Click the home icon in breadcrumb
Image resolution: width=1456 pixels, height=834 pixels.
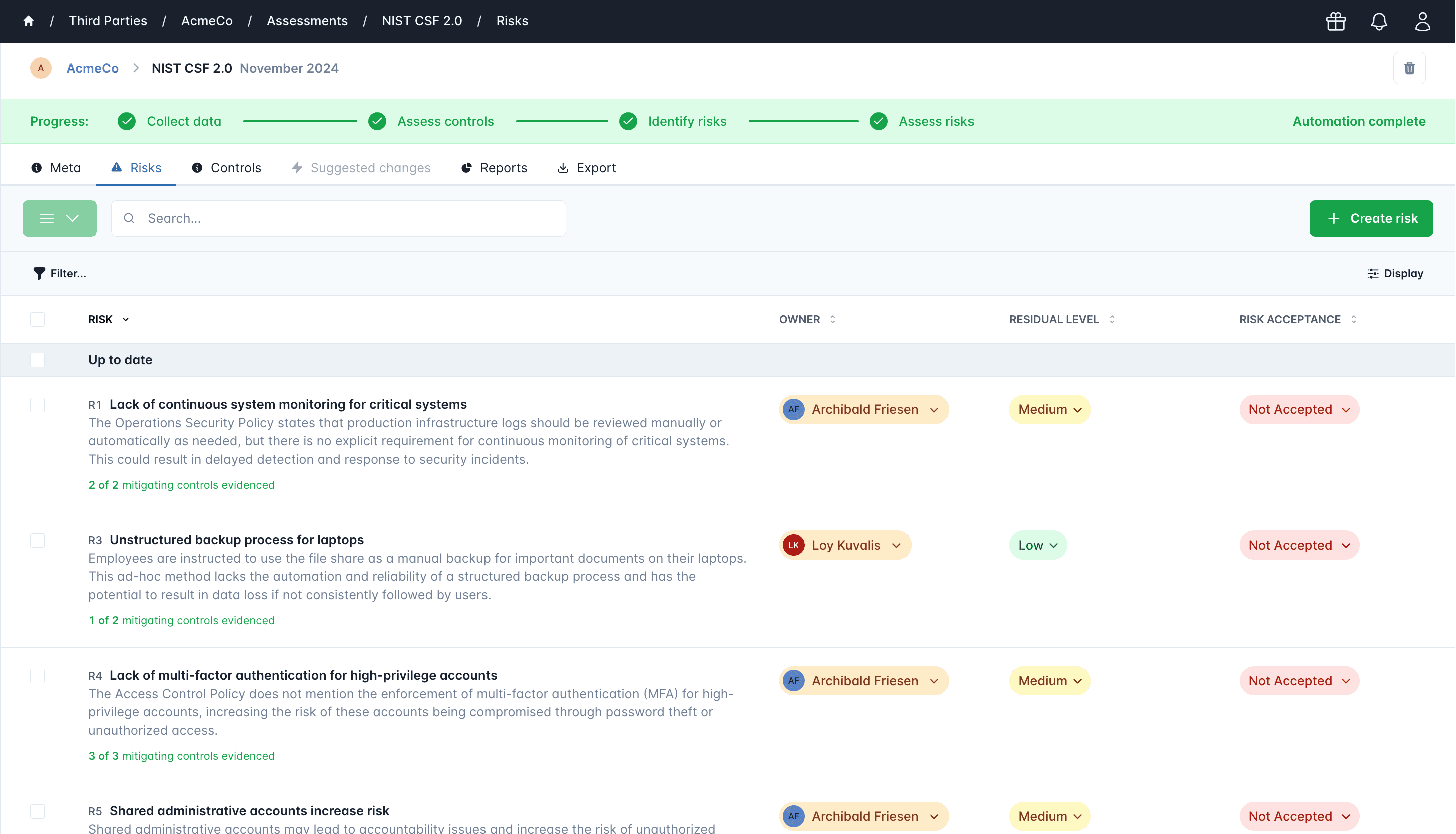28,21
